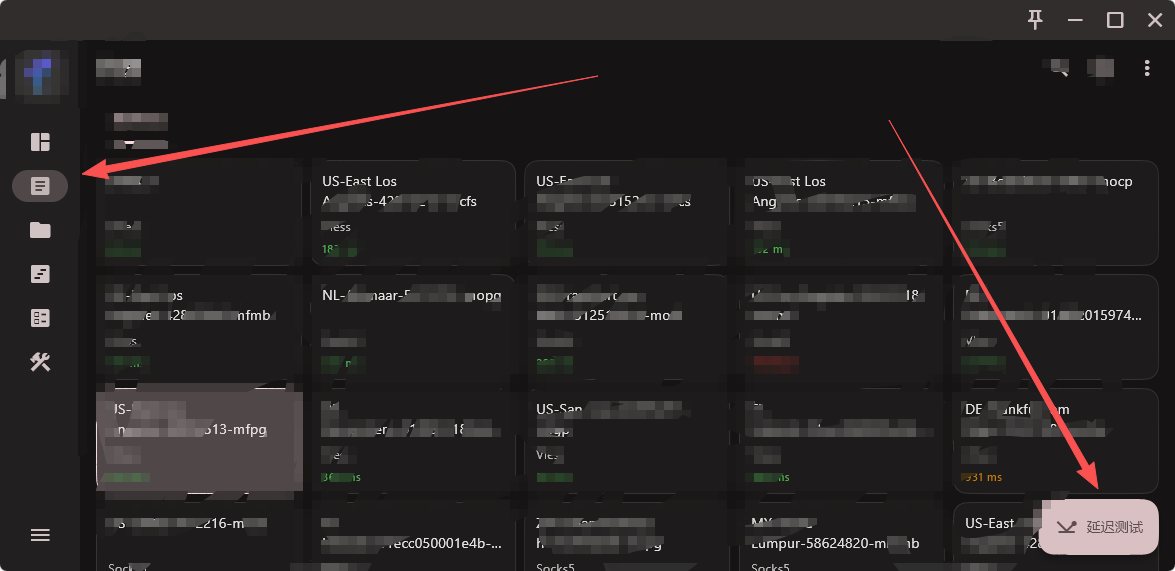
Task: Open the checklist icon above the tools icon
Action: pos(40,318)
